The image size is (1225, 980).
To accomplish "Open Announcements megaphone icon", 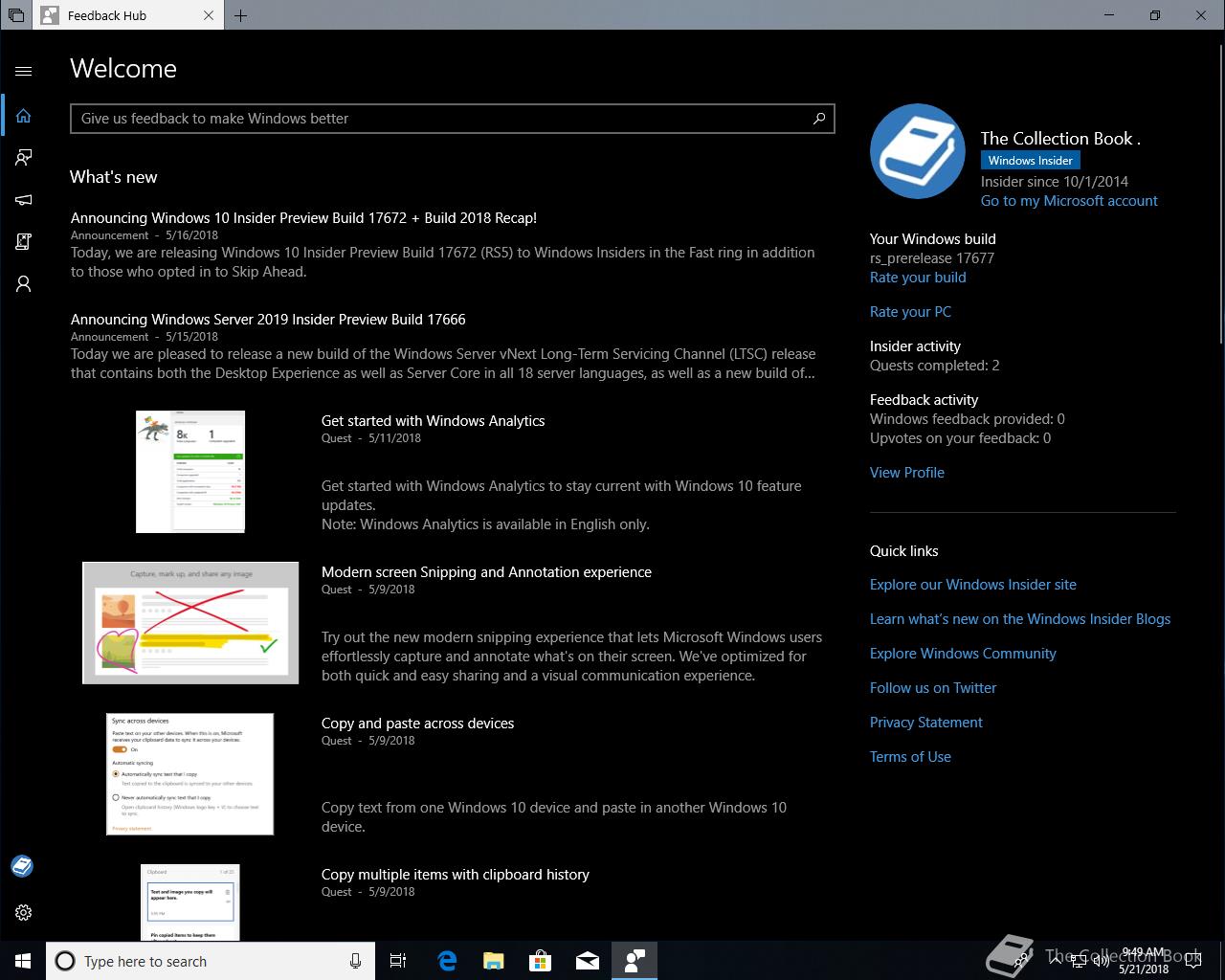I will click(24, 200).
